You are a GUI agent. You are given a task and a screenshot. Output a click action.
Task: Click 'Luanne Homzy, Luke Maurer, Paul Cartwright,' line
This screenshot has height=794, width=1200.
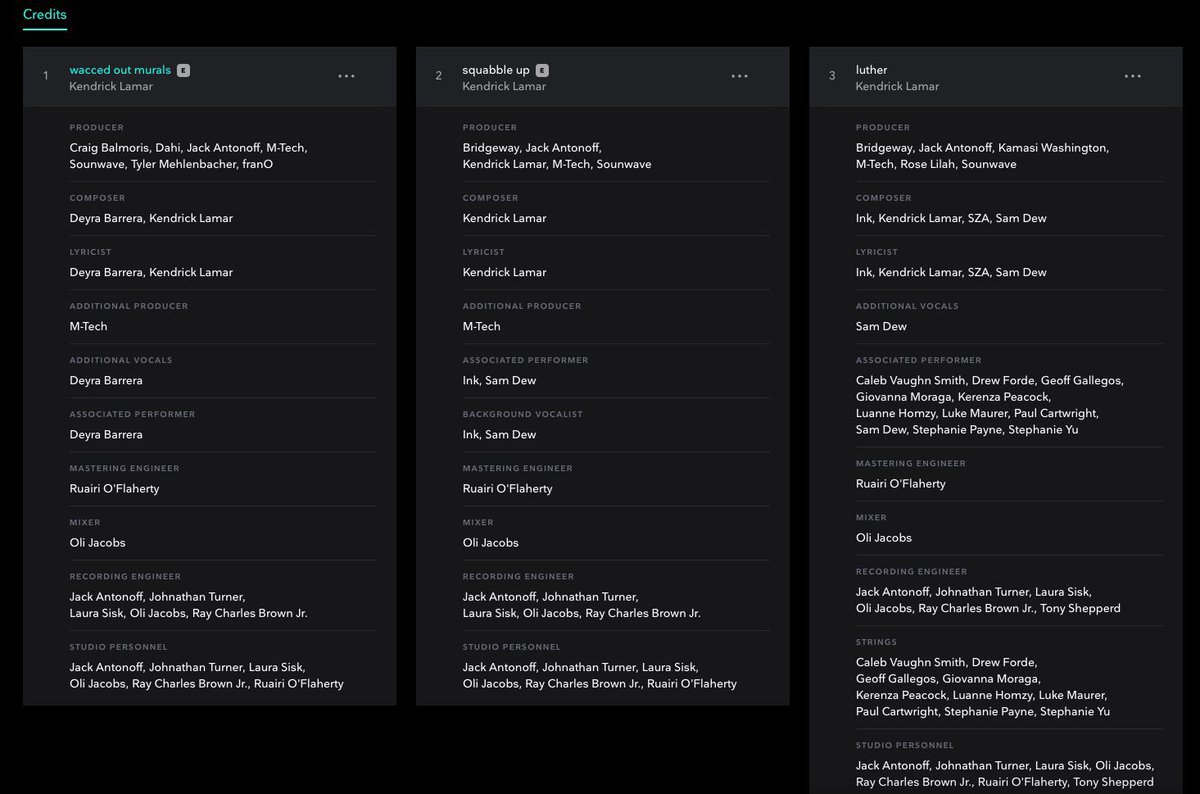point(977,413)
